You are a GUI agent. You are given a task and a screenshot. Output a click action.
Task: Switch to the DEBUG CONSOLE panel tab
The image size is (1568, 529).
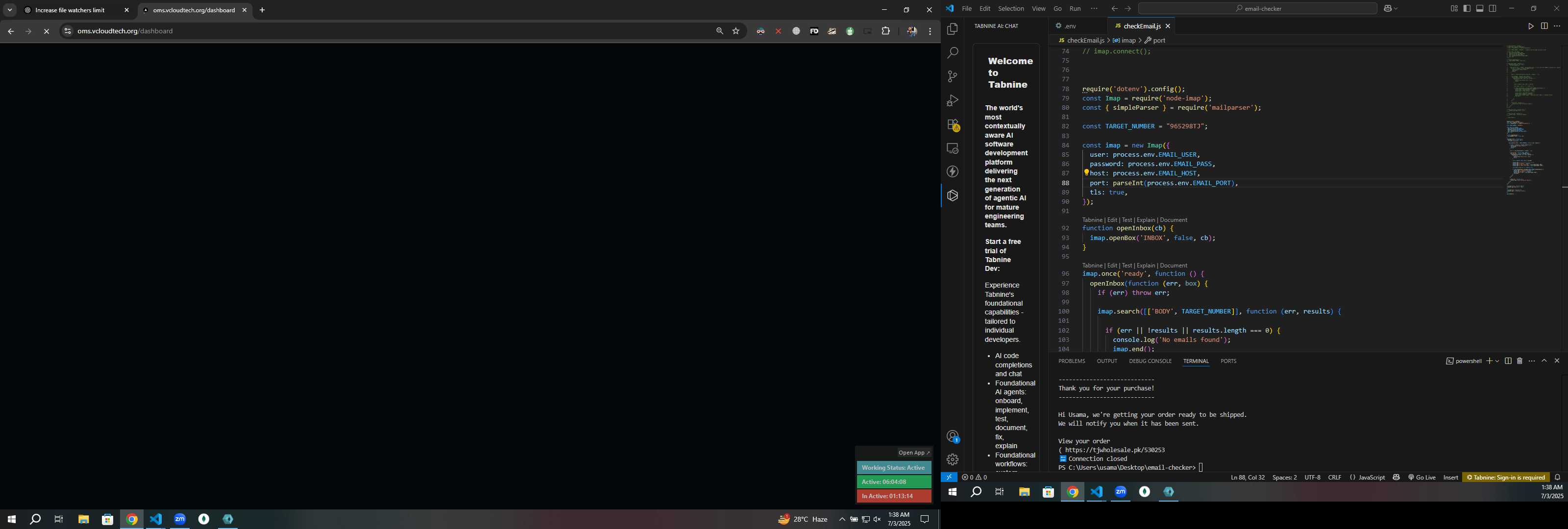[x=1150, y=361]
